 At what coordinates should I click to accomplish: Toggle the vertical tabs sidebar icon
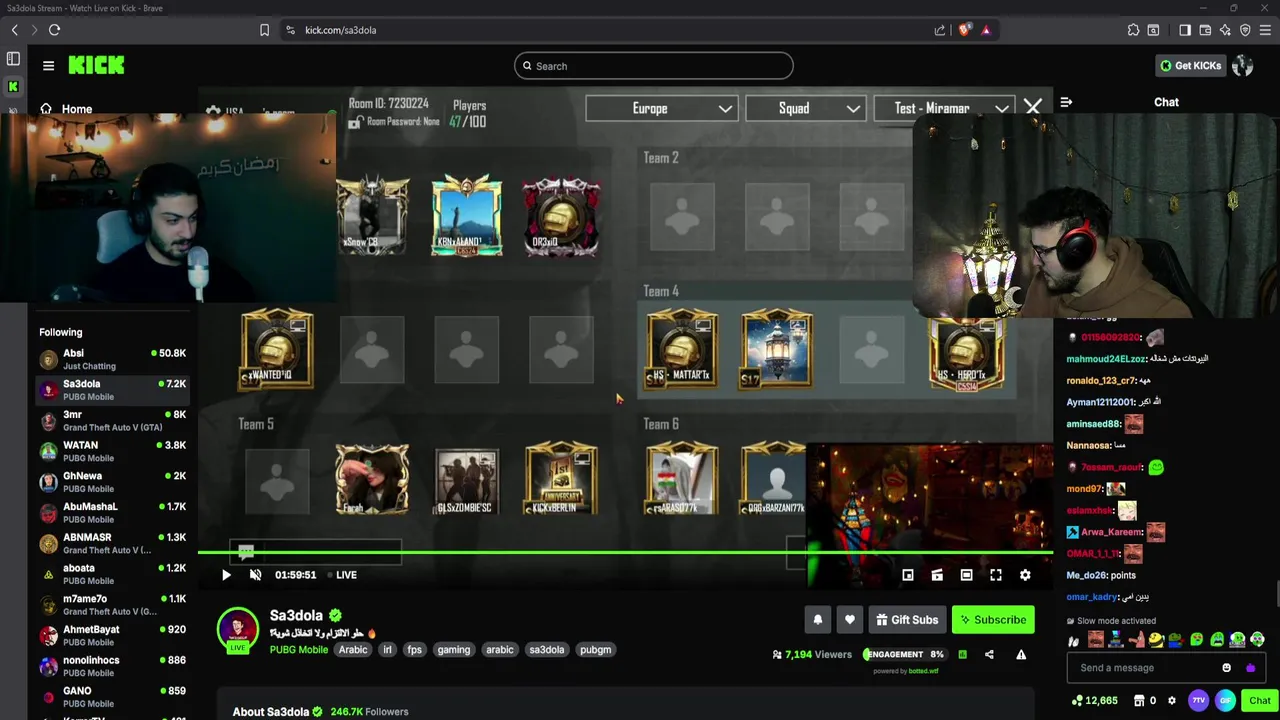[13, 59]
